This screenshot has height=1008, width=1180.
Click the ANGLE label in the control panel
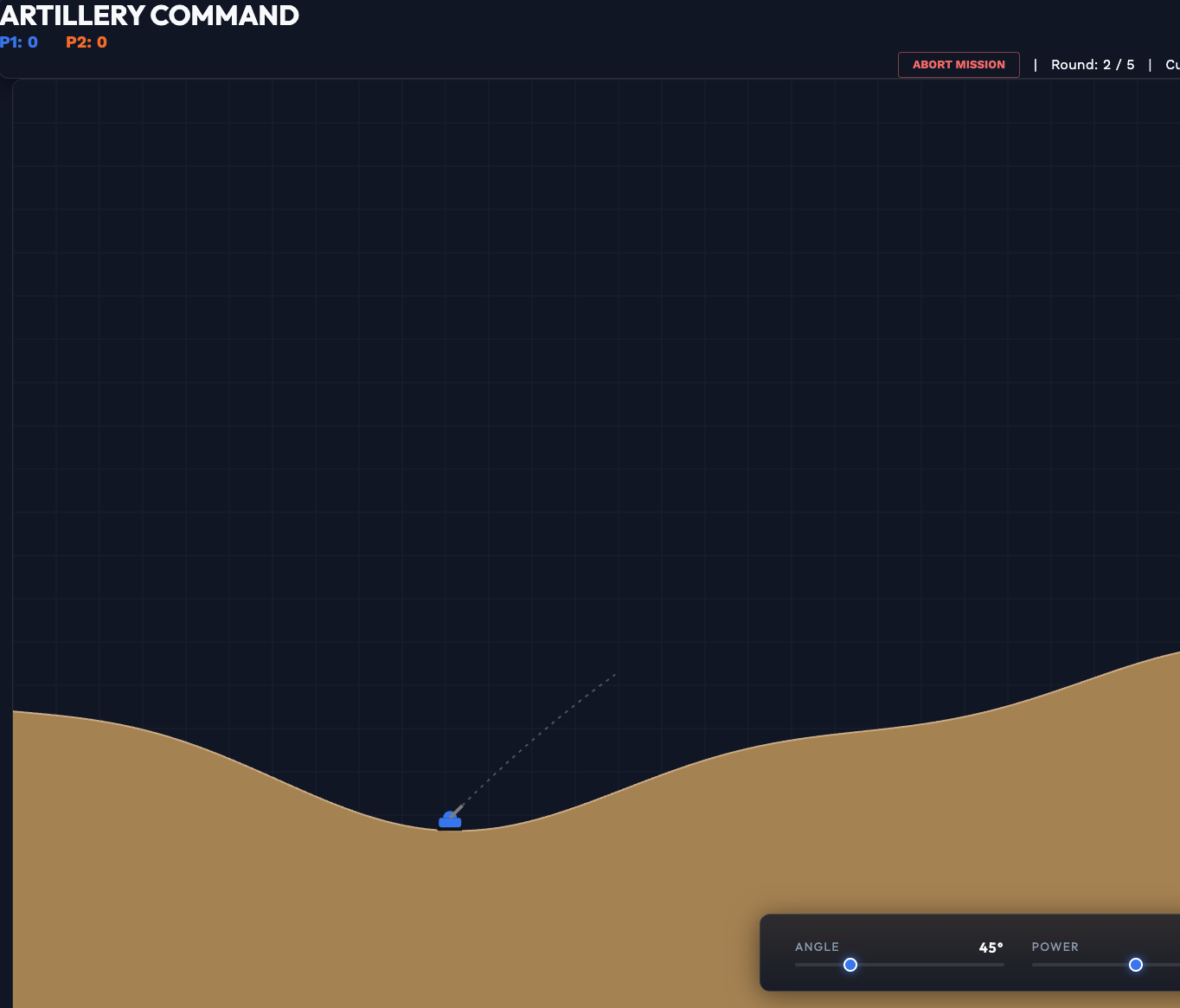click(x=817, y=947)
